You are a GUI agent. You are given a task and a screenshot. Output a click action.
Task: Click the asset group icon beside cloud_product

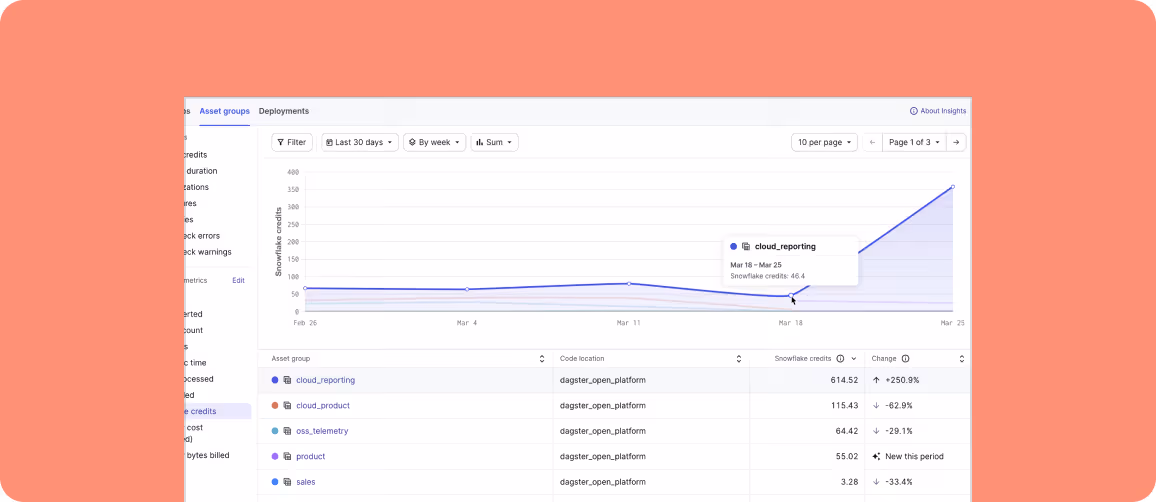[288, 405]
